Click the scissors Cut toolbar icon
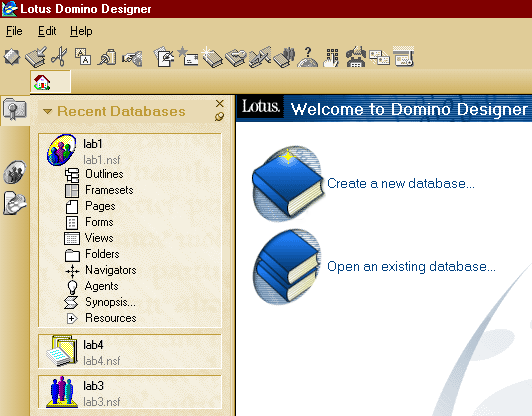This screenshot has width=532, height=416. (x=59, y=56)
